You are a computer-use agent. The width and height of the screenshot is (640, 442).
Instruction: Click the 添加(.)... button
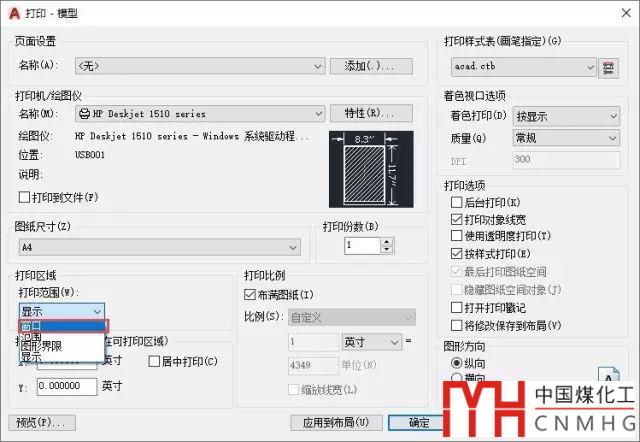point(371,66)
